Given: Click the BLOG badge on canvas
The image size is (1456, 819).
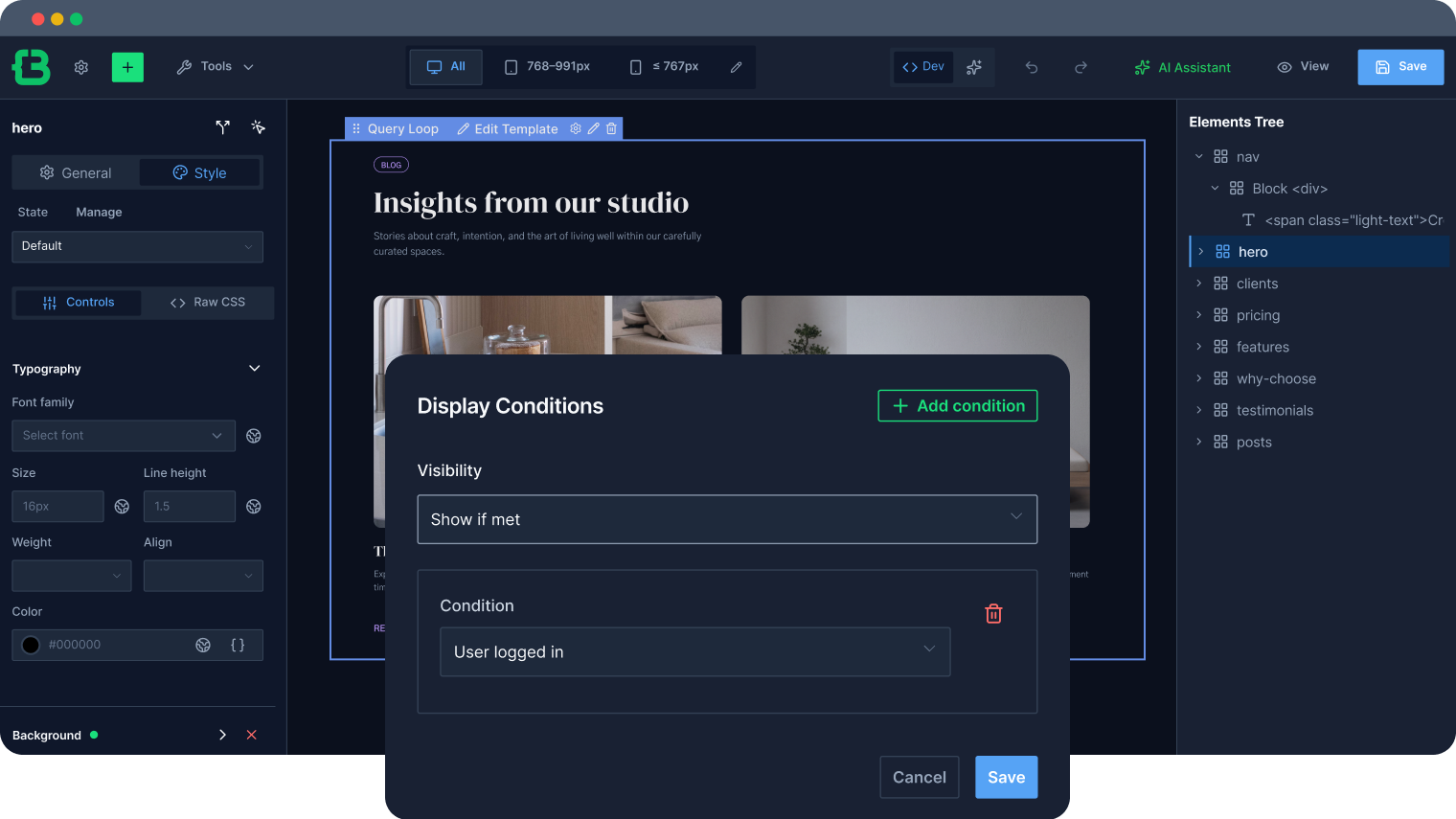Looking at the screenshot, I should pyautogui.click(x=391, y=165).
